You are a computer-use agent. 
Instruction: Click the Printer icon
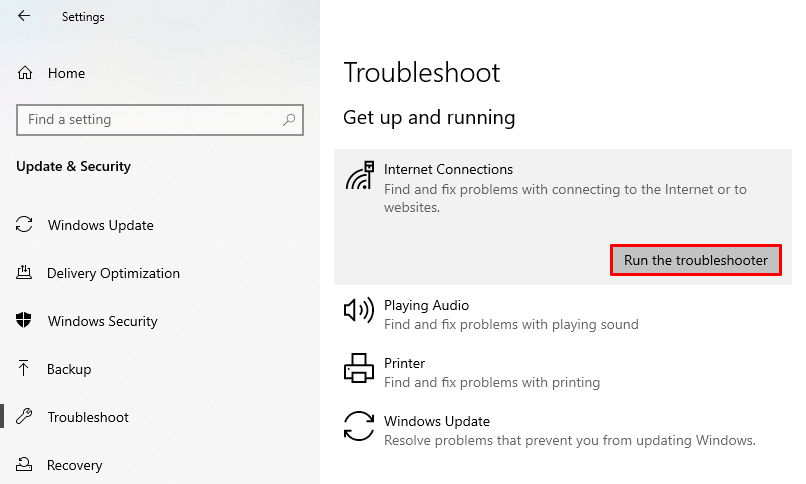[358, 368]
